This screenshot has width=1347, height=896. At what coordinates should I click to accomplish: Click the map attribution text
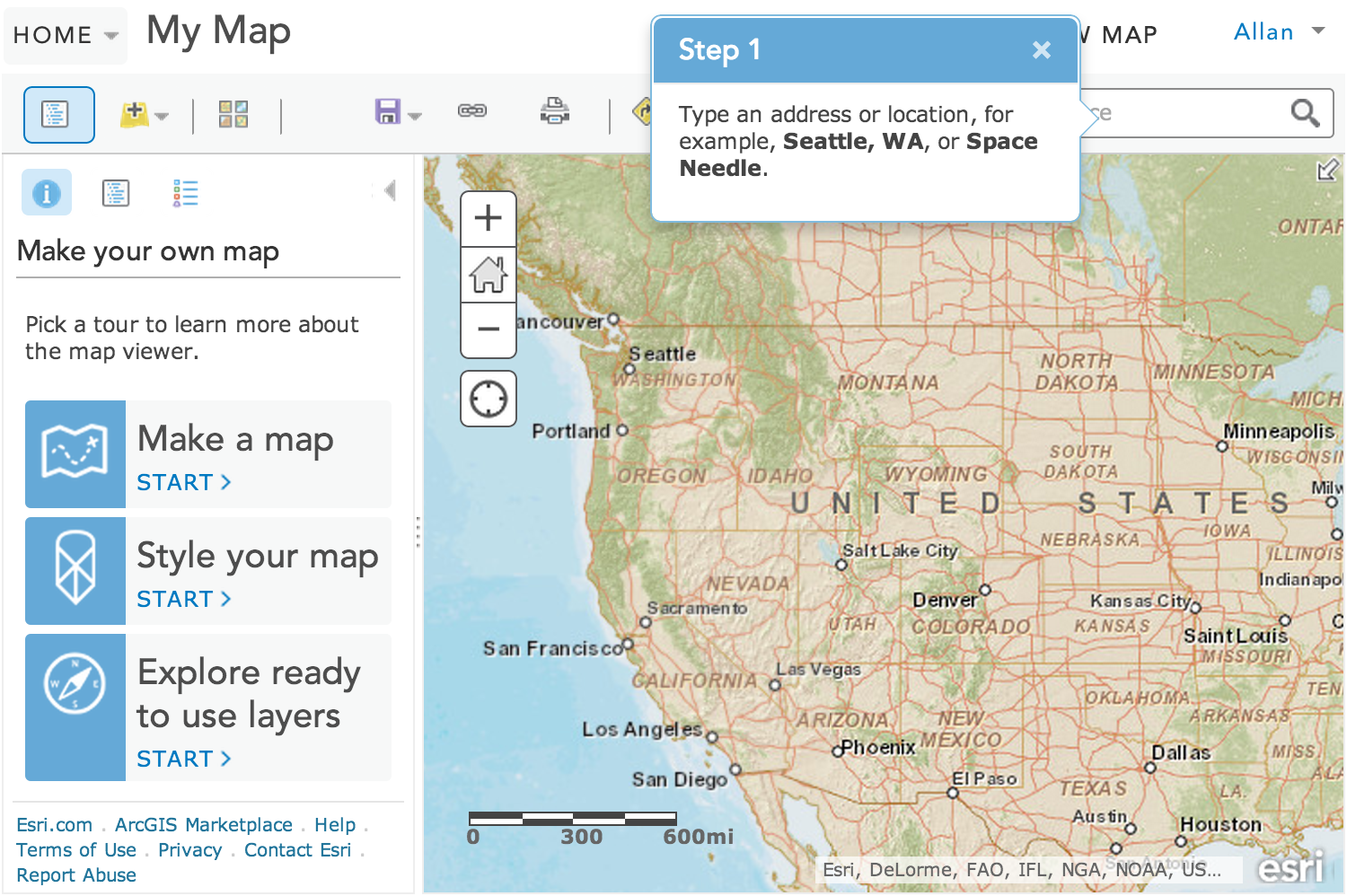point(1022,869)
